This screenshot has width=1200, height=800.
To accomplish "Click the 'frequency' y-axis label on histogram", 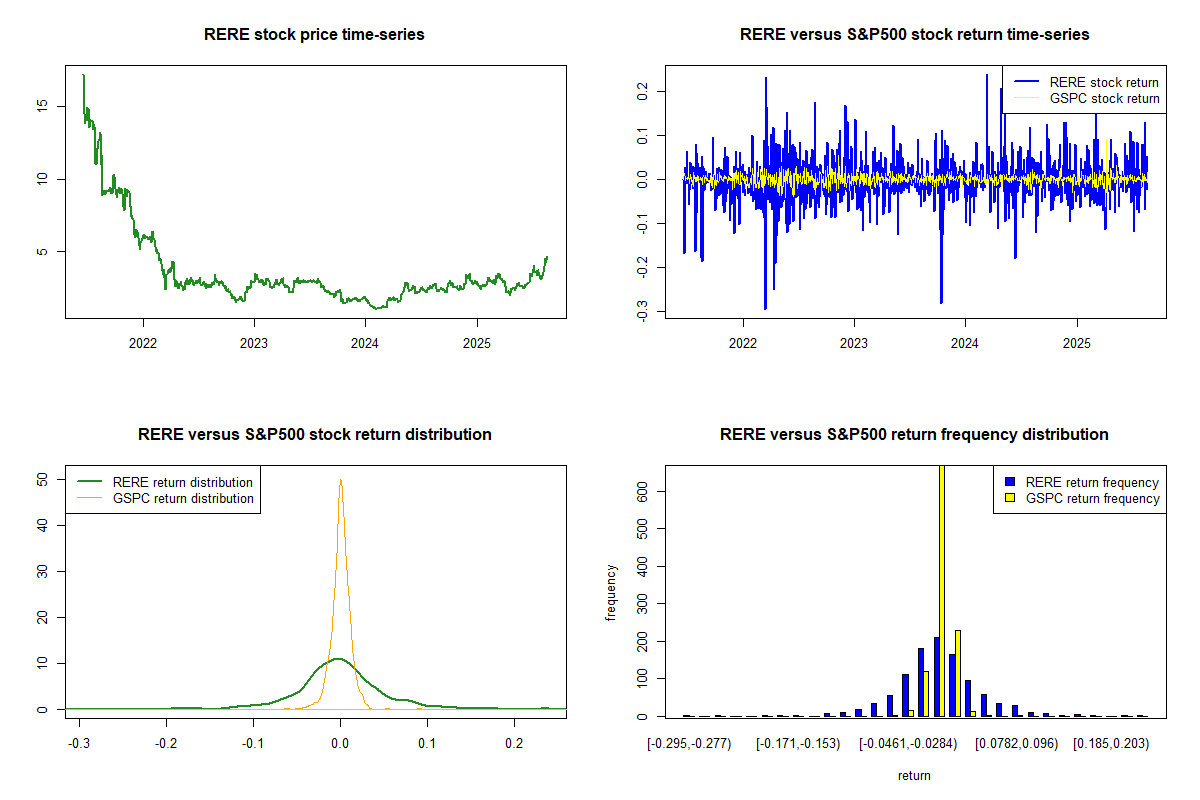I will tap(611, 592).
